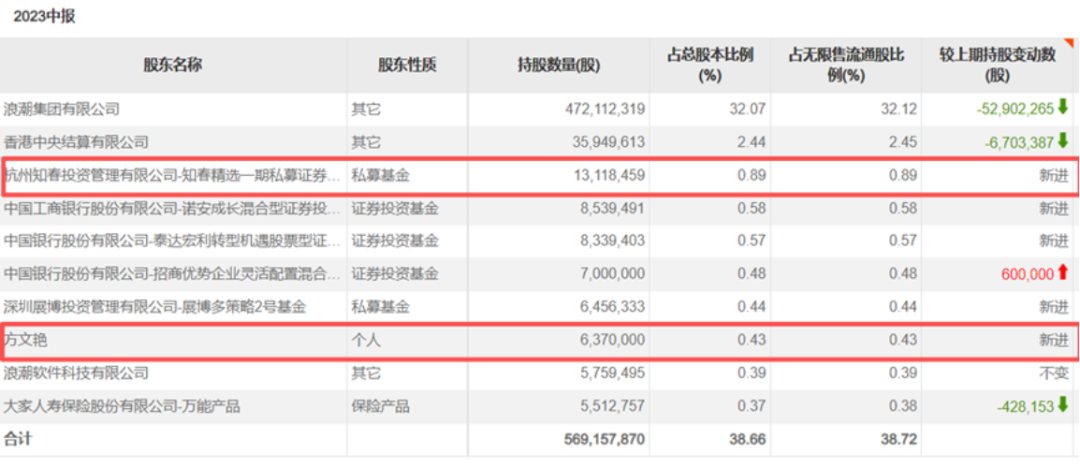Select shareholder 深圳展博投资管理有限公司 name

point(155,307)
